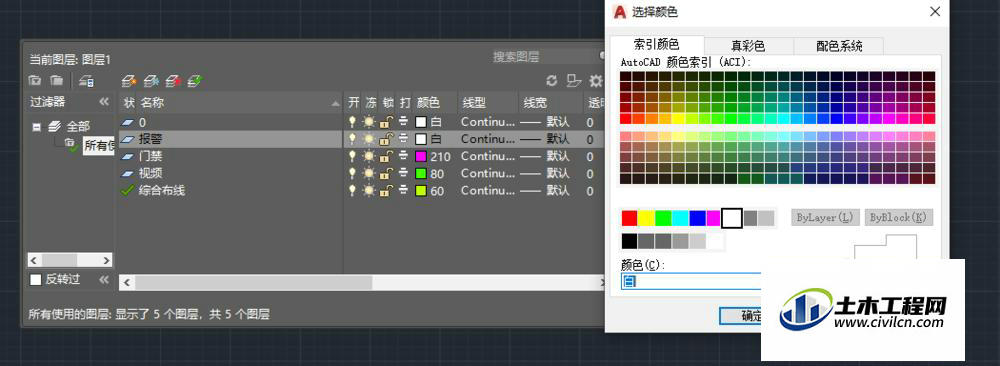The image size is (1000, 366).
Task: Click the 全部 layers stack icon
Action: [55, 126]
